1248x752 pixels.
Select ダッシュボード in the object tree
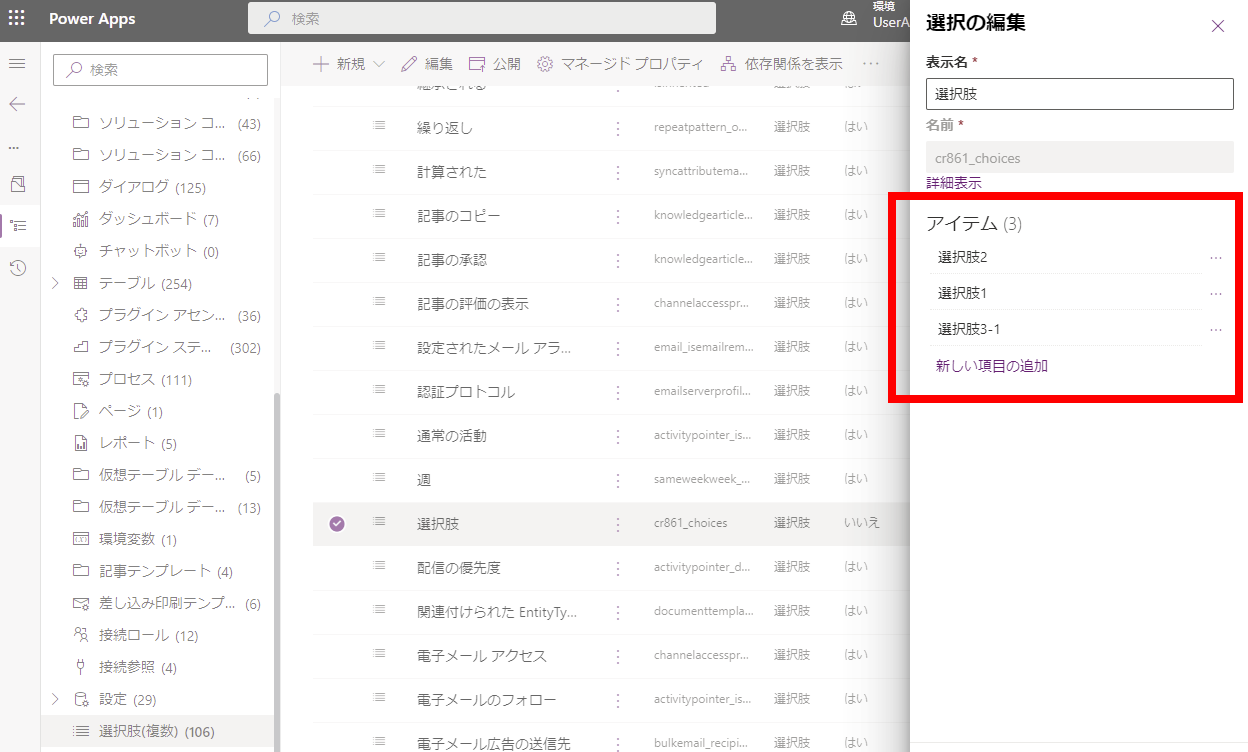pyautogui.click(x=148, y=219)
